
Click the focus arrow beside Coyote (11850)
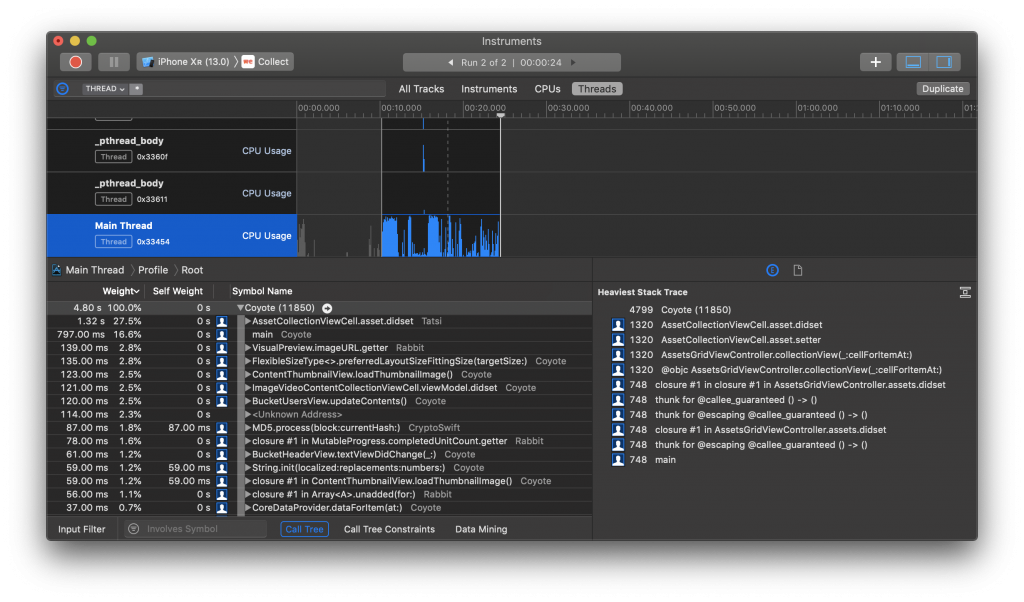click(x=327, y=308)
